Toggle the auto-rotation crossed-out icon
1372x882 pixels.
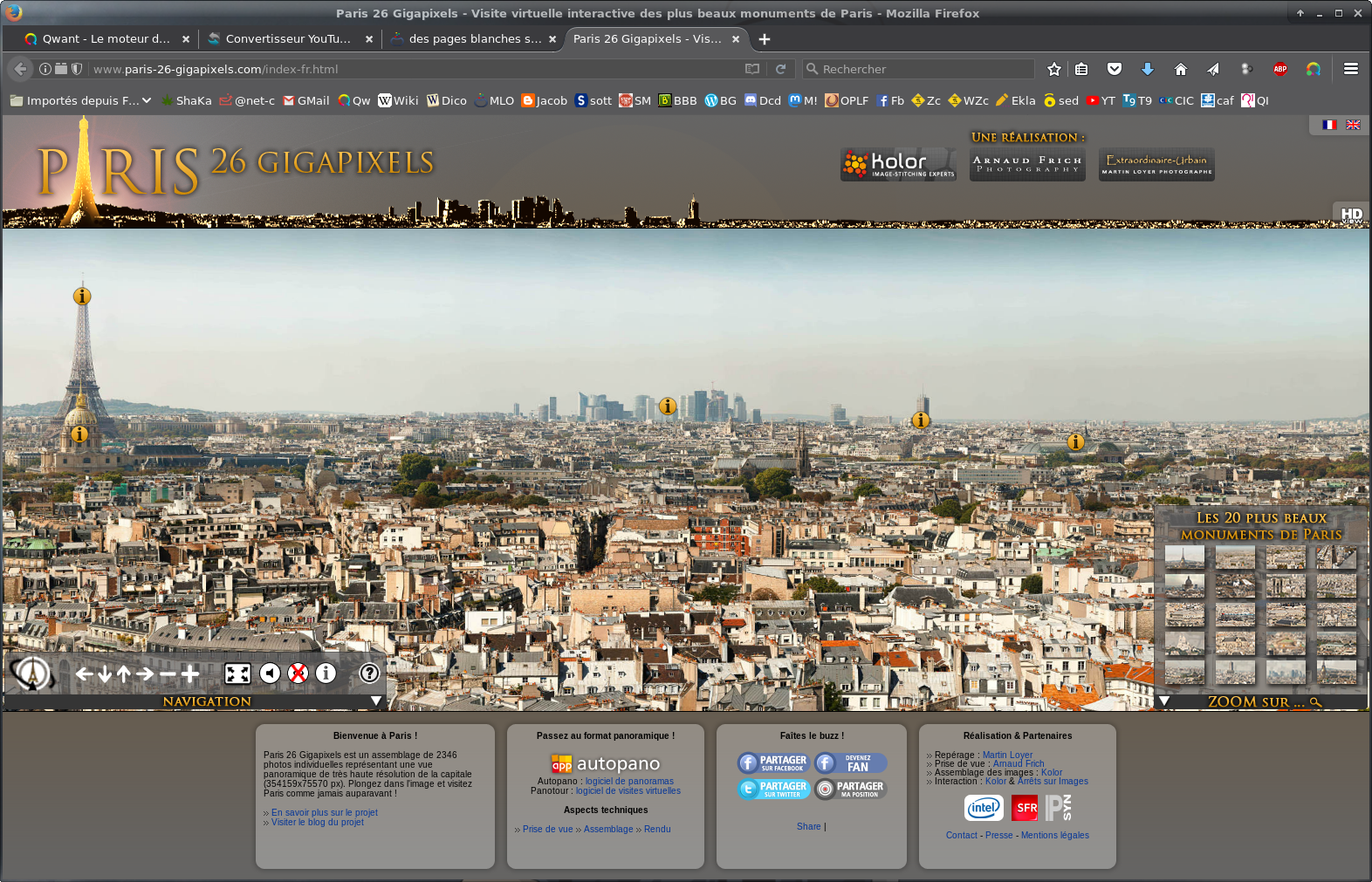[298, 673]
